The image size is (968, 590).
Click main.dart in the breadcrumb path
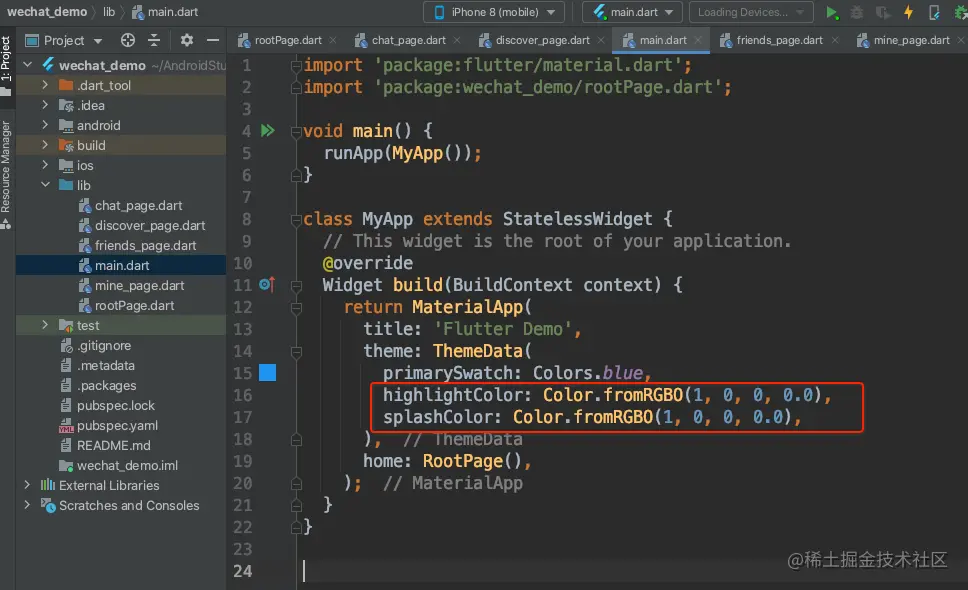165,12
